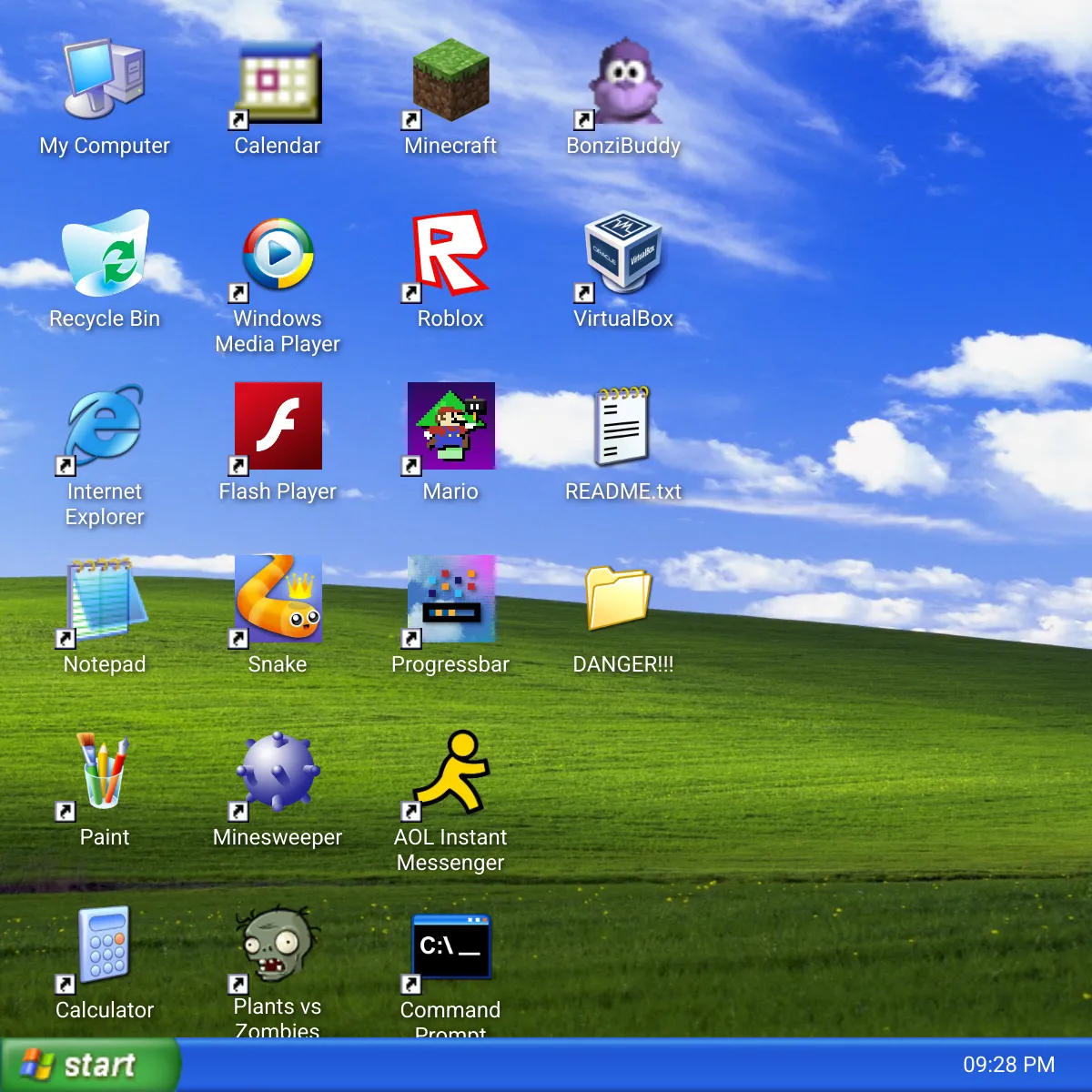Click the "VirtualBox" label text
This screenshot has width=1092, height=1092.
(623, 318)
